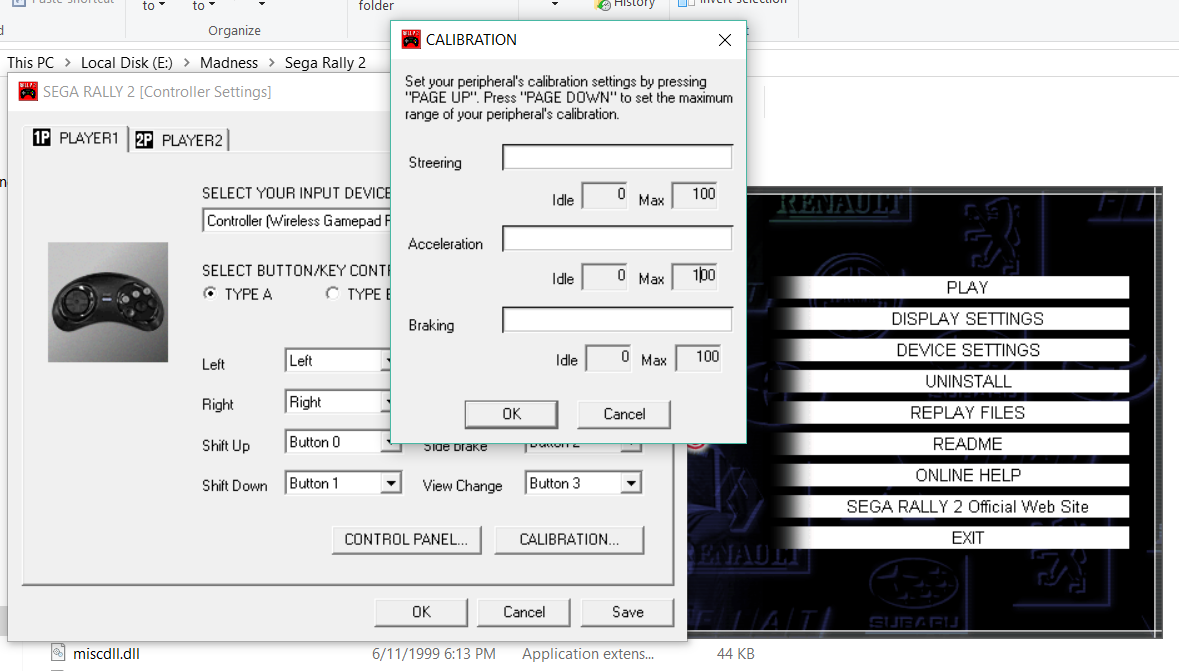Click the 1P icon on PLAYER1 tab
The height and width of the screenshot is (671, 1179).
pos(41,138)
